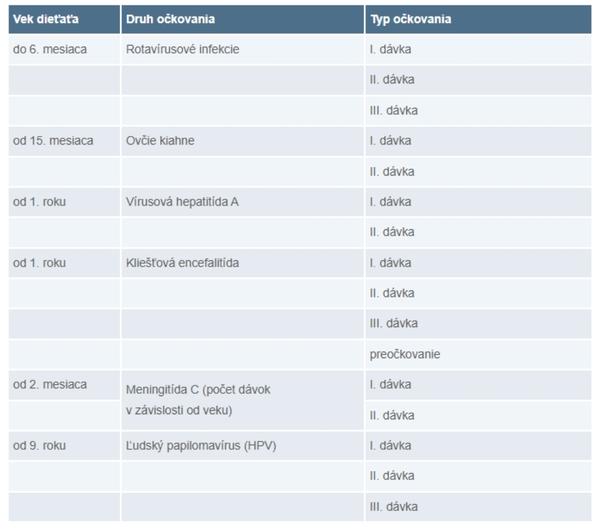Viewport: 600px width, 532px height.
Task: Click 'I. dávka' beside Meningitída C
Action: pos(391,384)
